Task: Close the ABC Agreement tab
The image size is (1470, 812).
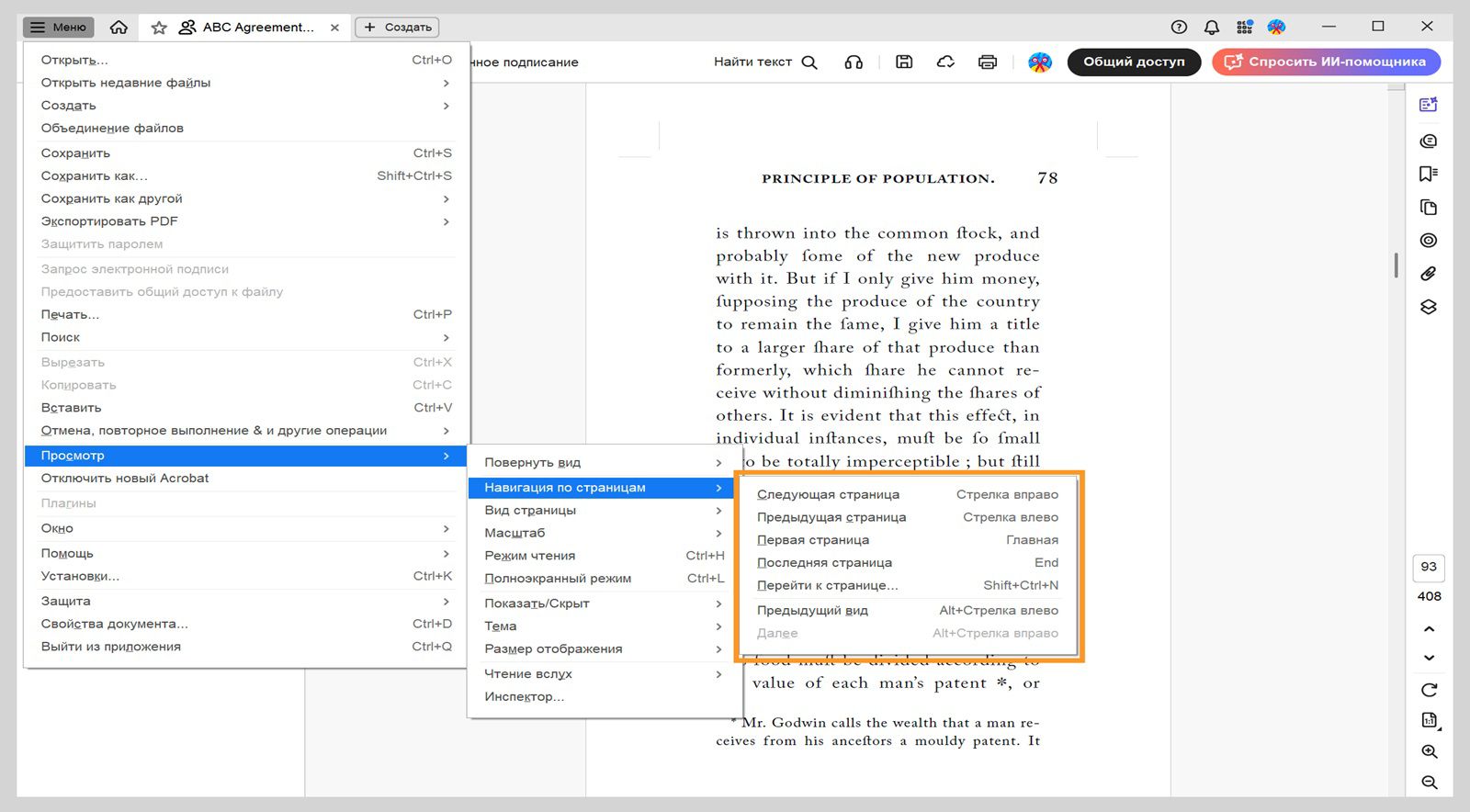Action: coord(334,28)
